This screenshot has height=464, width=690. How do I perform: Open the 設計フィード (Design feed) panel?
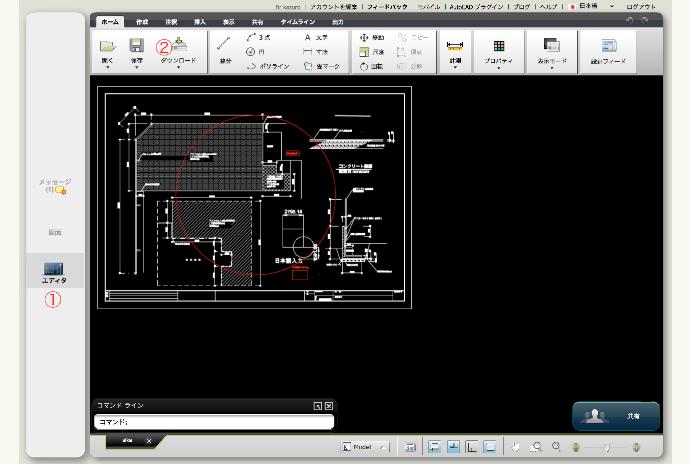tap(609, 50)
